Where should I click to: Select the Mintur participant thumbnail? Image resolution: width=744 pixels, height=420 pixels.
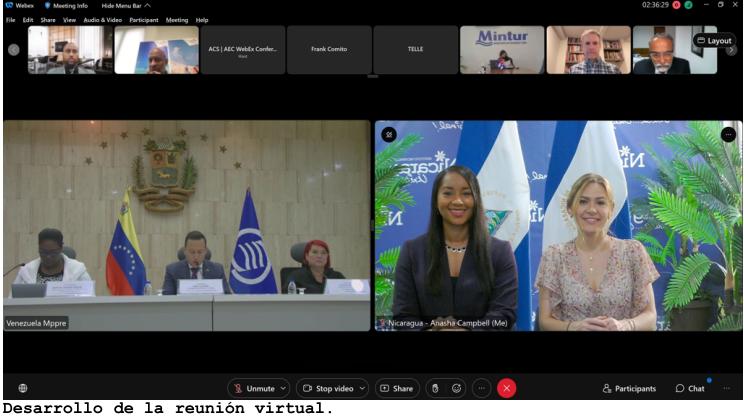502,50
